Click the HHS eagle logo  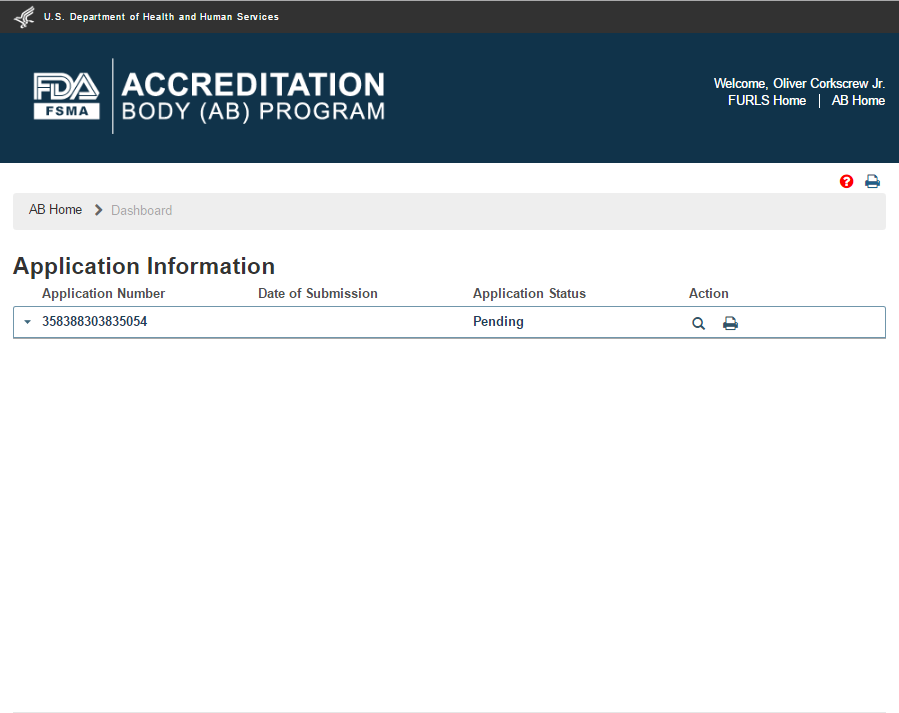point(24,17)
